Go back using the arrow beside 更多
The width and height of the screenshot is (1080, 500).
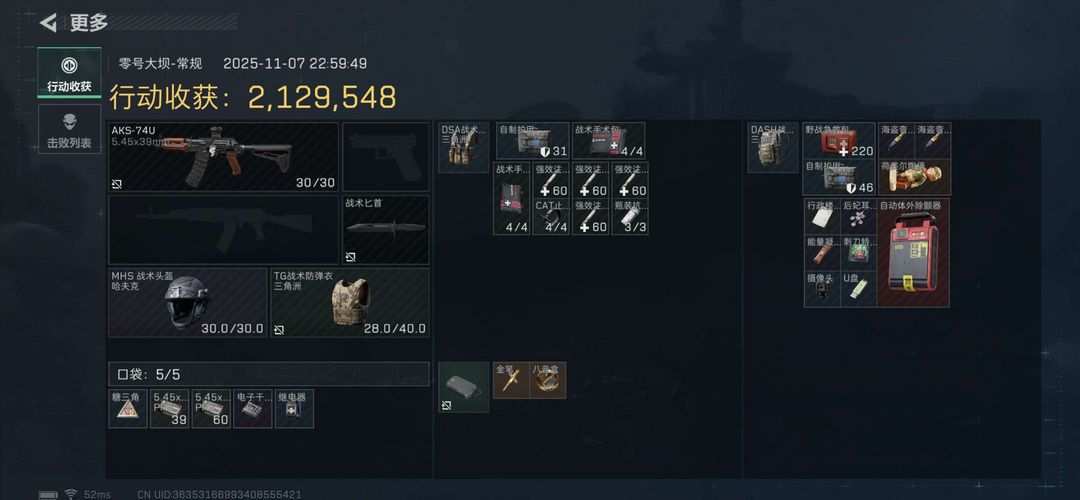pyautogui.click(x=49, y=23)
